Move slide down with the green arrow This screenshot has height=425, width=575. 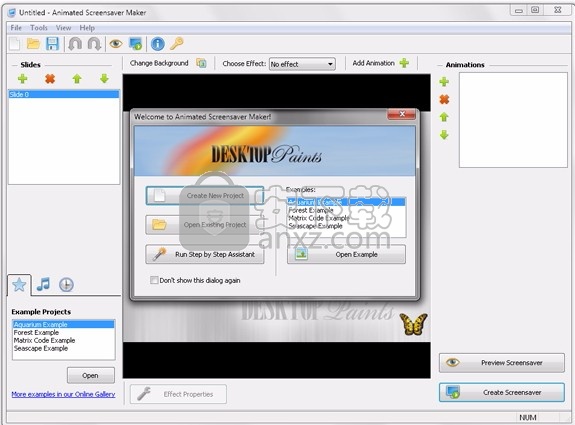tap(104, 78)
